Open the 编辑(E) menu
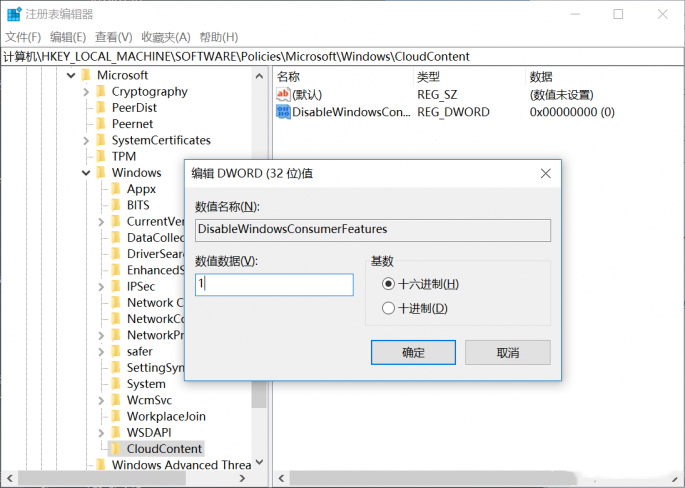Image resolution: width=685 pixels, height=488 pixels. [x=68, y=37]
